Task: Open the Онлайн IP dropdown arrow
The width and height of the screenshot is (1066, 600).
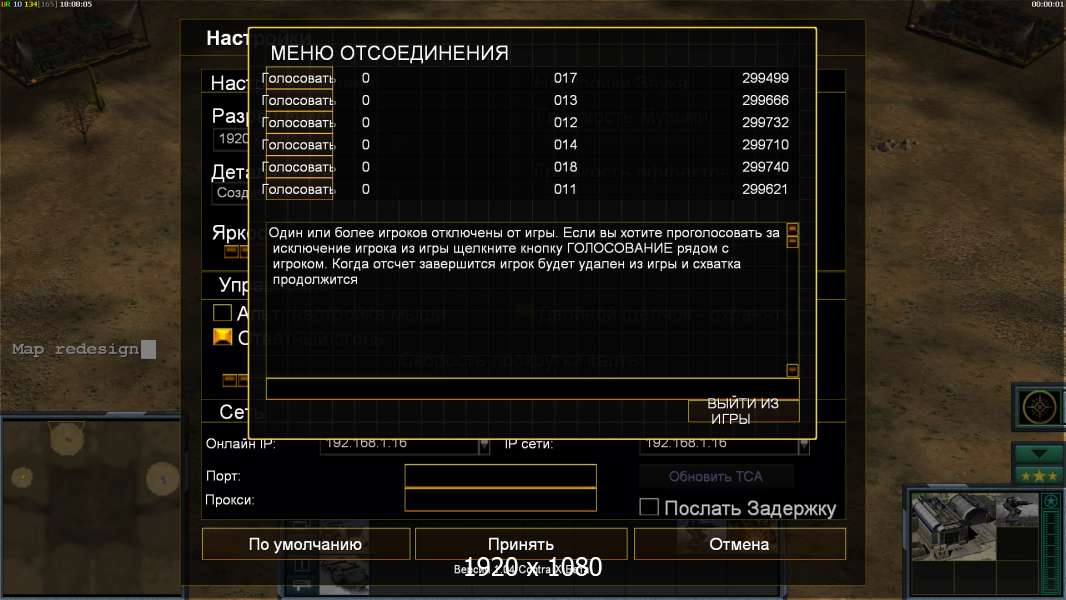Action: (483, 446)
